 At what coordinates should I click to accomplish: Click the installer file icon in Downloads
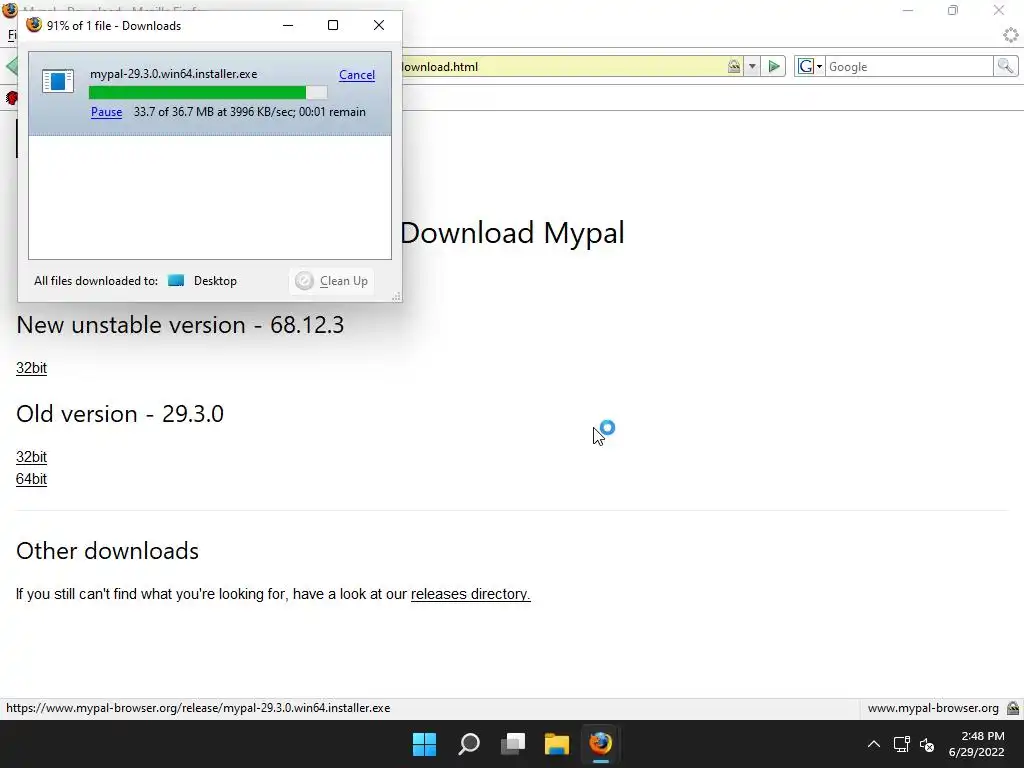[x=57, y=82]
